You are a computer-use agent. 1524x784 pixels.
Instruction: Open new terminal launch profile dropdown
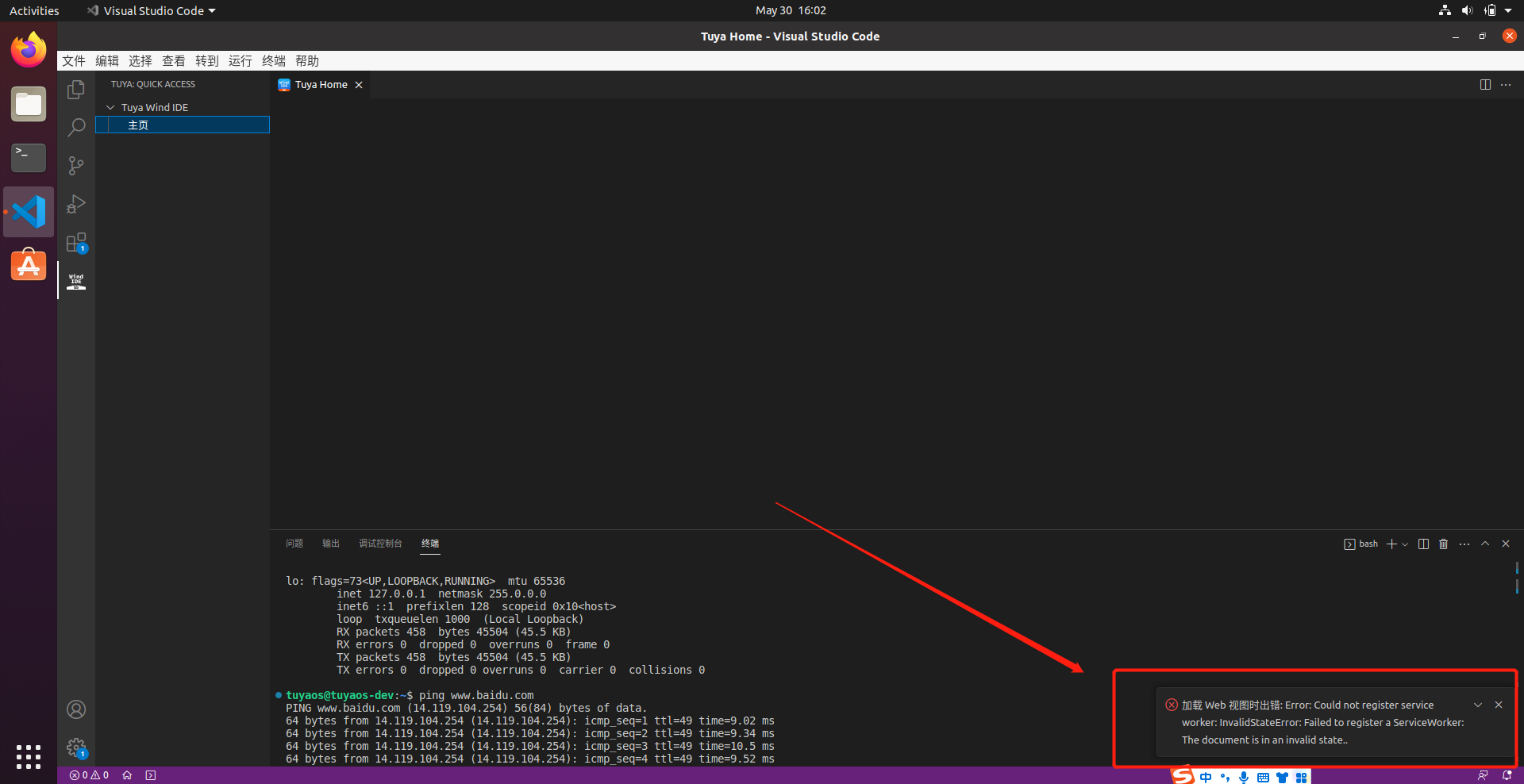pos(1405,544)
